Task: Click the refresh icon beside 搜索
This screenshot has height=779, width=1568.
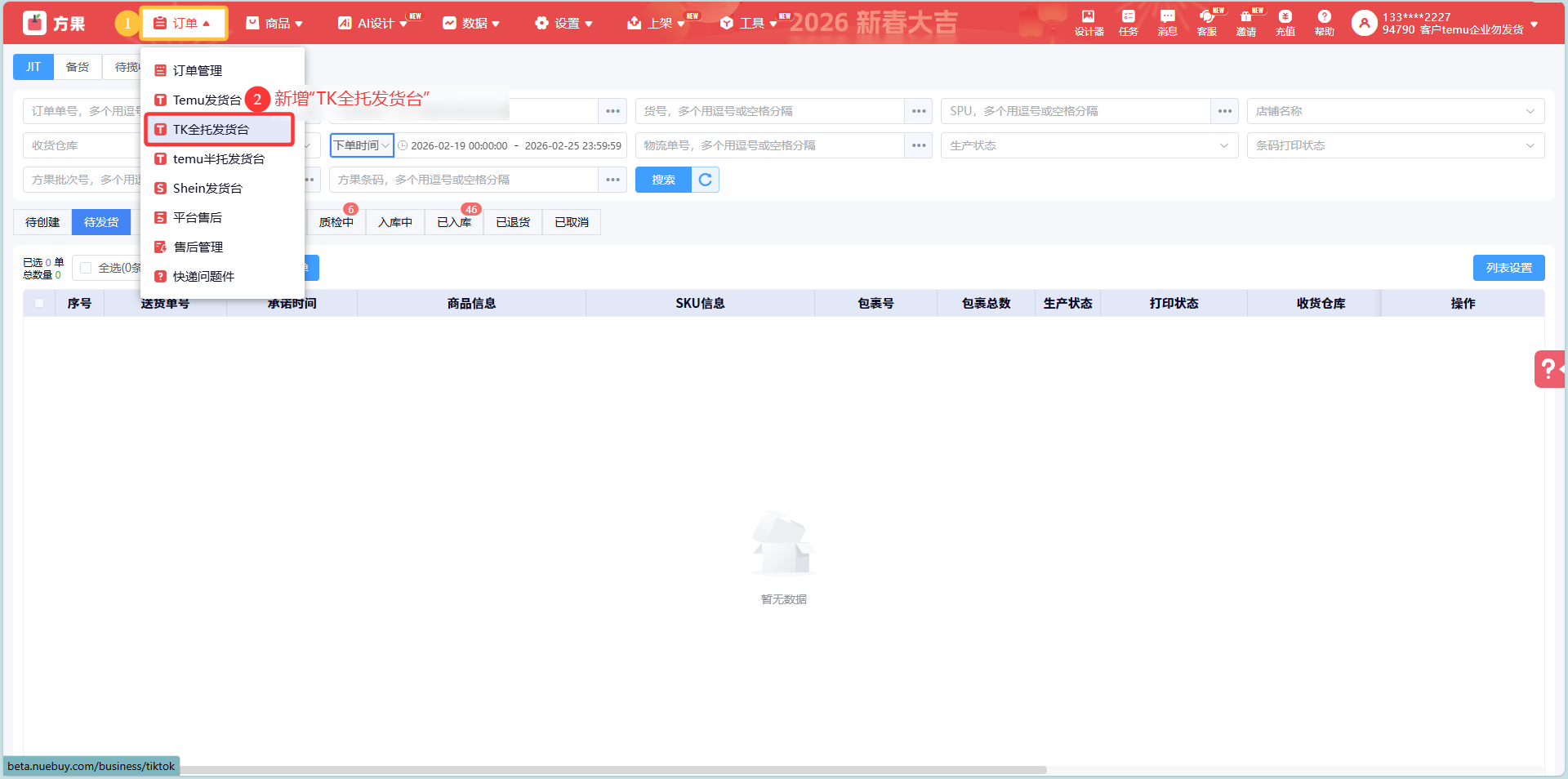Action: 706,180
